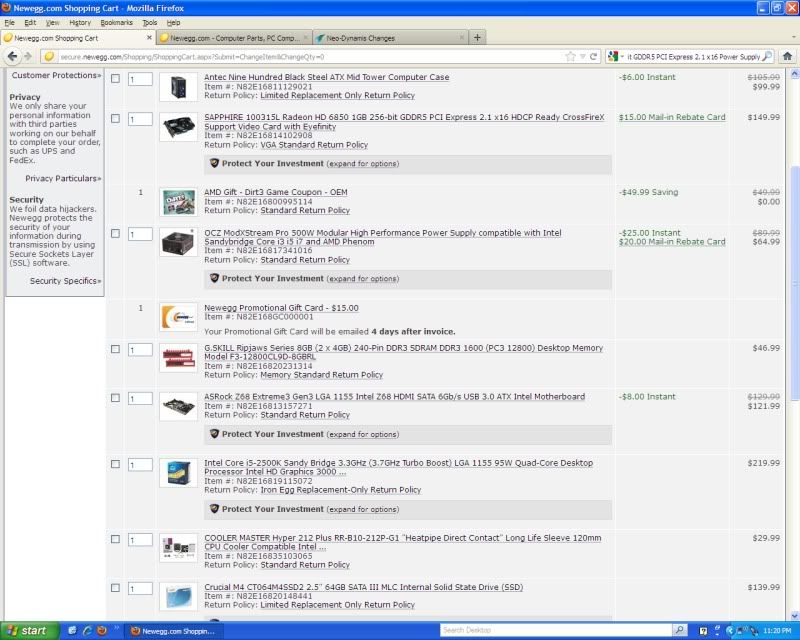Click the Crucial M4 SSD product image
800x640 pixels.
tap(178, 596)
